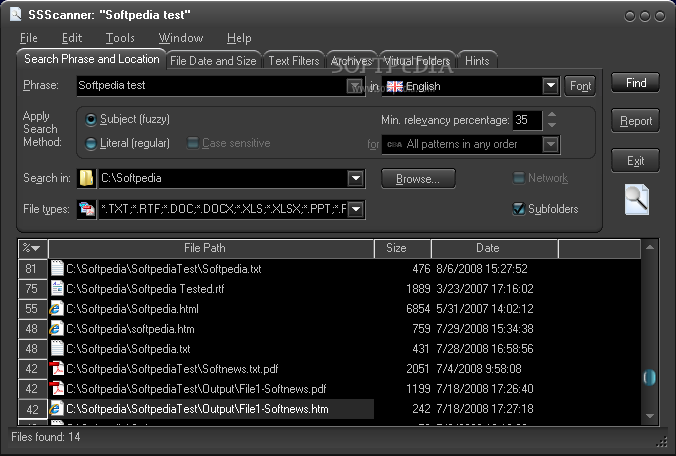Click the Phrase input field

click(x=212, y=86)
